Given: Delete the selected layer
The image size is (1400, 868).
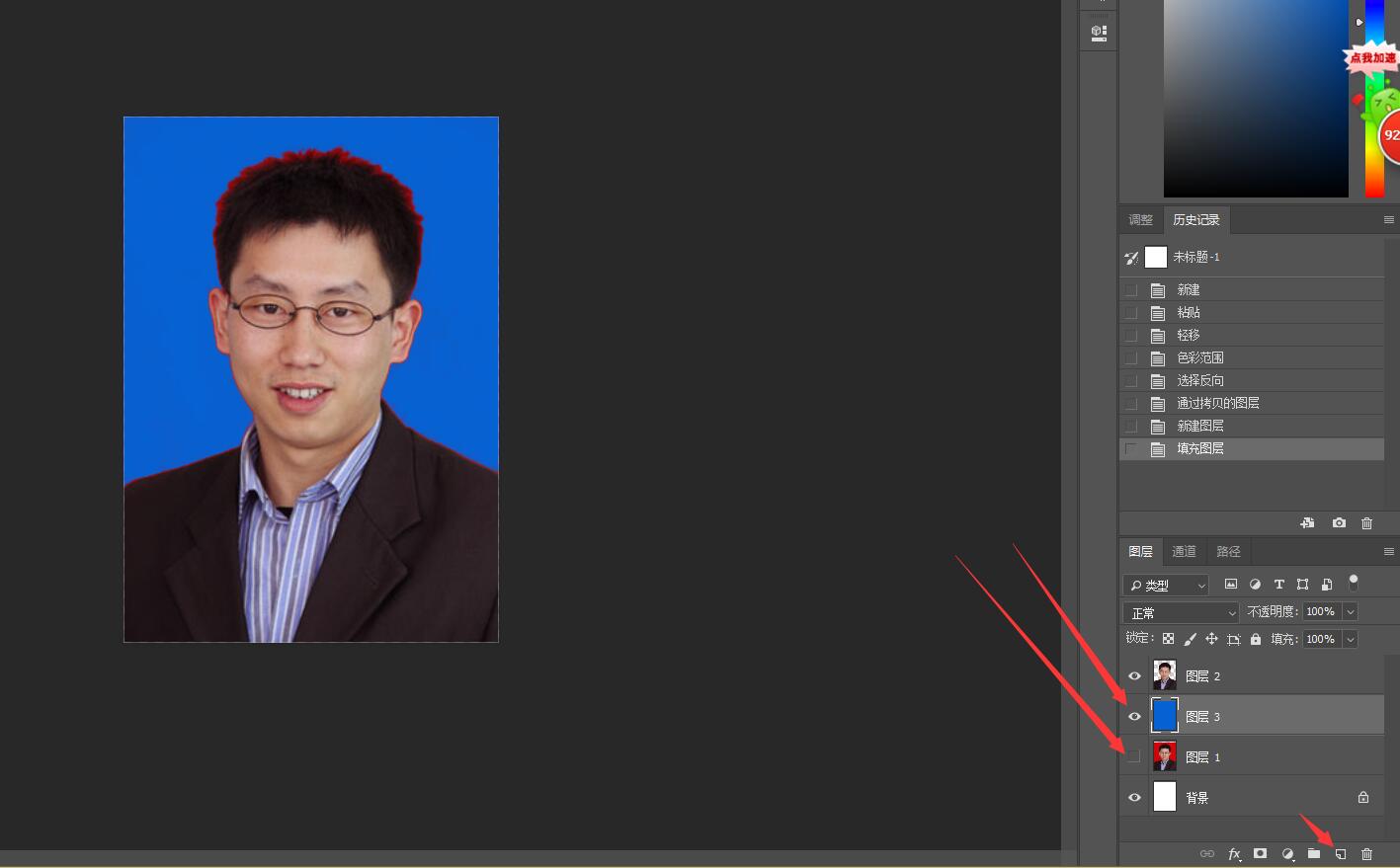Looking at the screenshot, I should [x=1366, y=853].
